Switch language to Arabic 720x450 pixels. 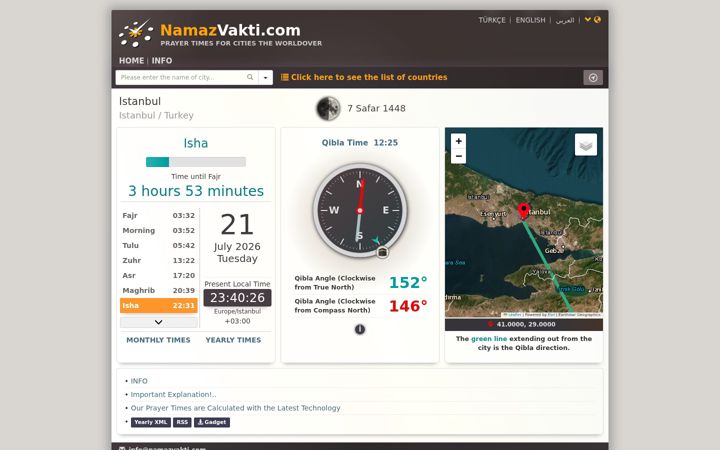565,20
